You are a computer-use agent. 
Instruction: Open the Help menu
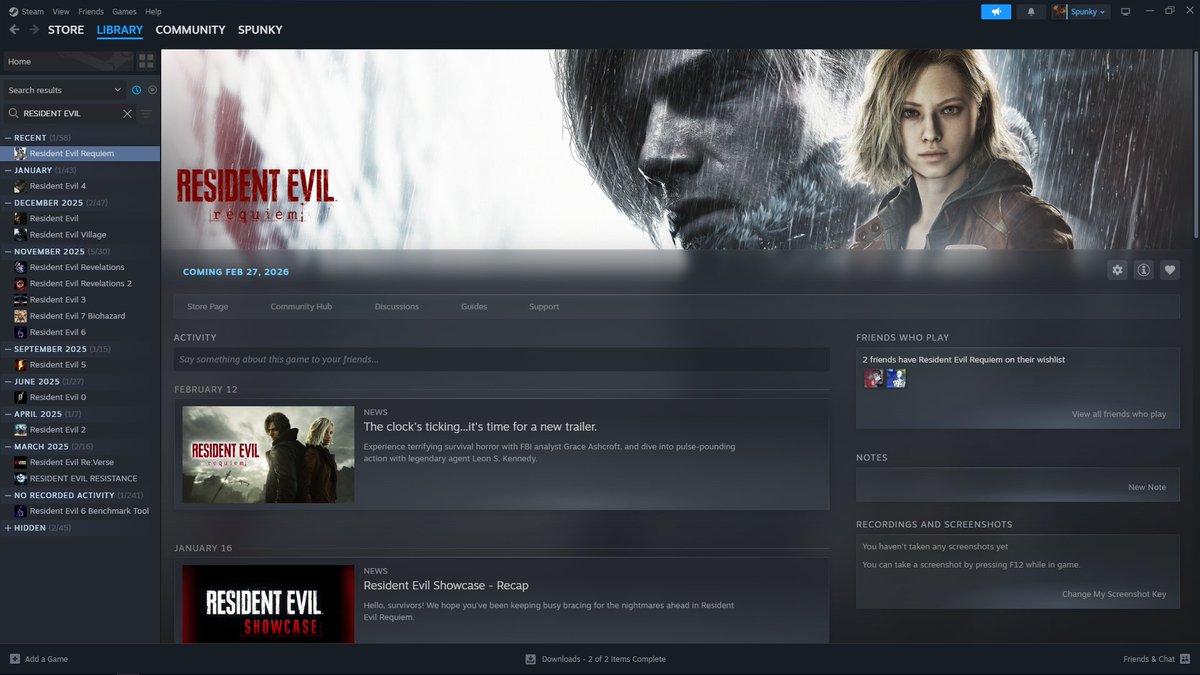[x=153, y=11]
